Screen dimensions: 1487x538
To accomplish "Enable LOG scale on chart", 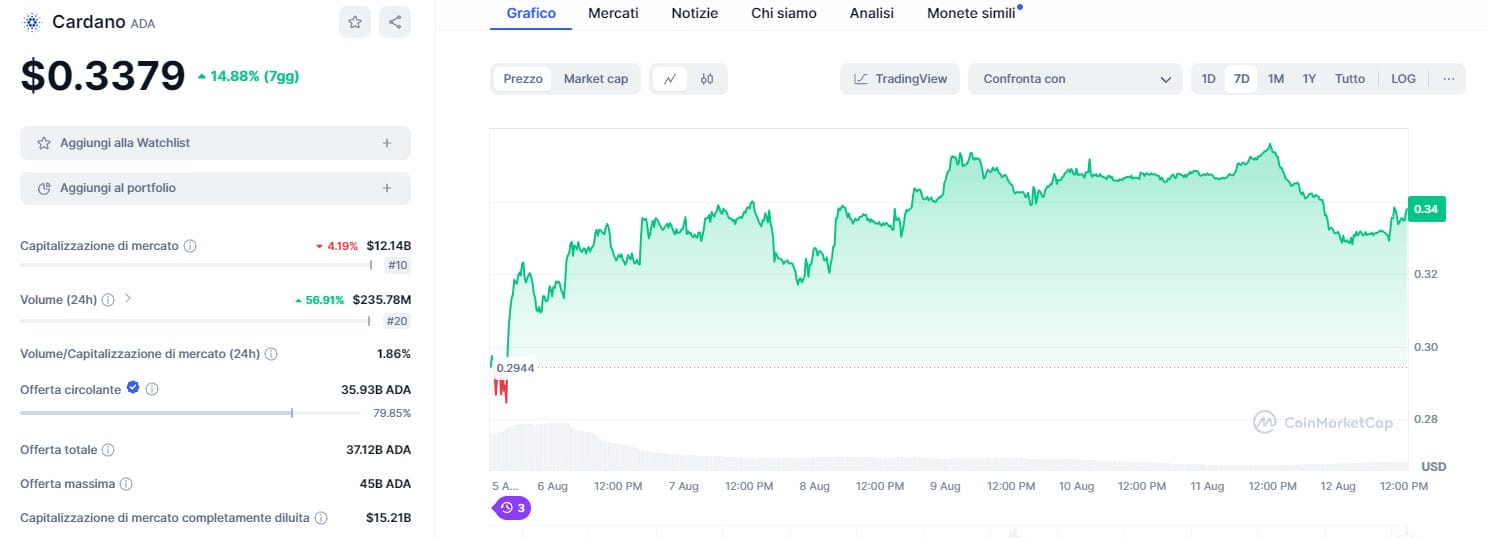I will pyautogui.click(x=1403, y=79).
